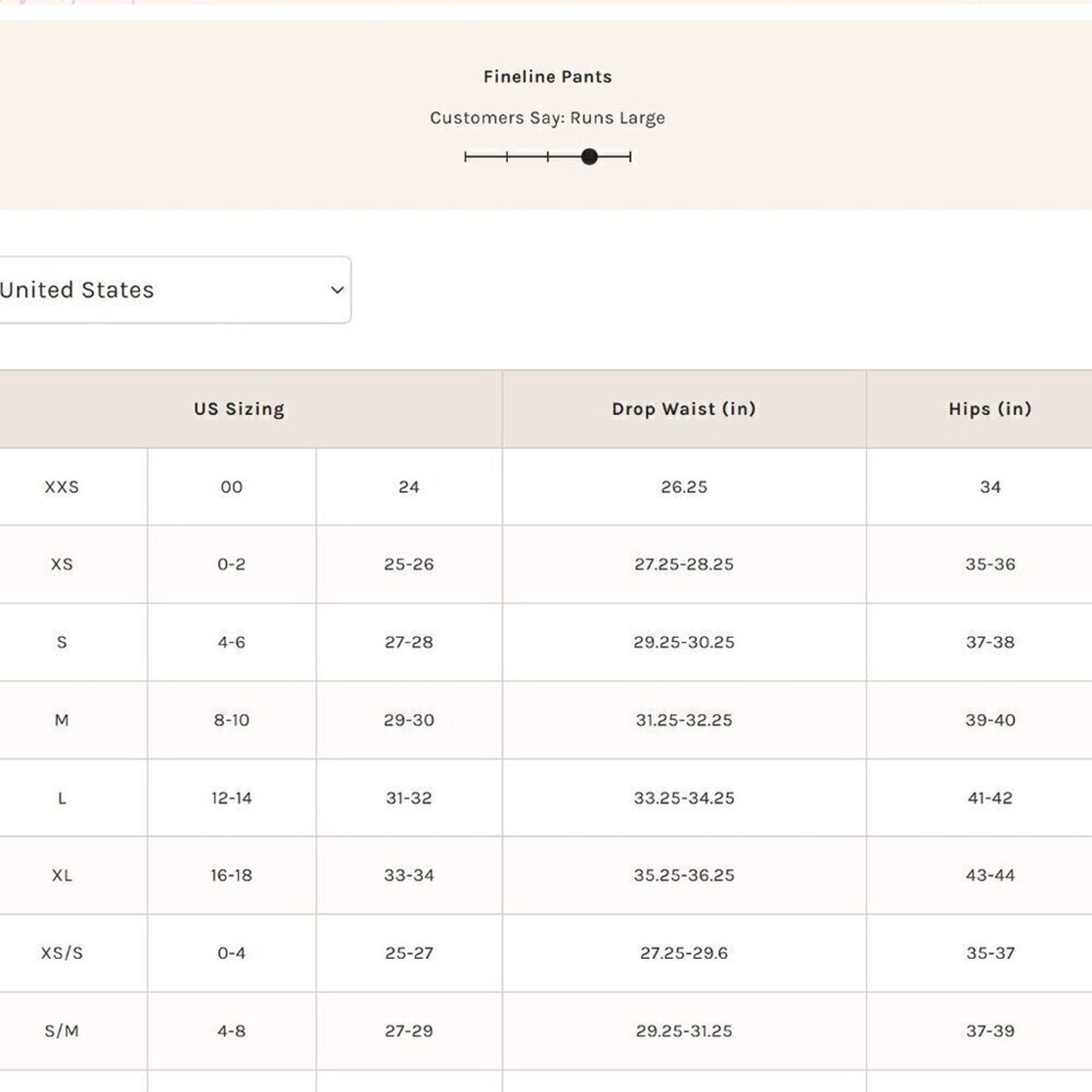This screenshot has width=1092, height=1092.
Task: Click the Hips (in) column header
Action: (x=989, y=409)
